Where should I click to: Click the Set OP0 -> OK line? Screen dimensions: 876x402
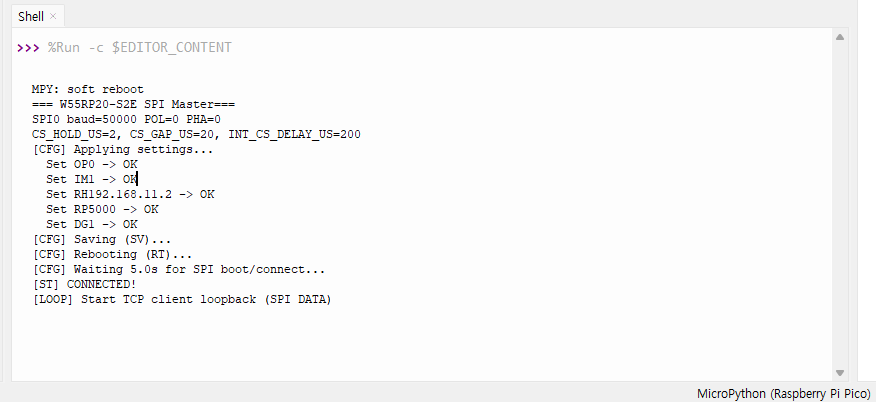coord(91,164)
